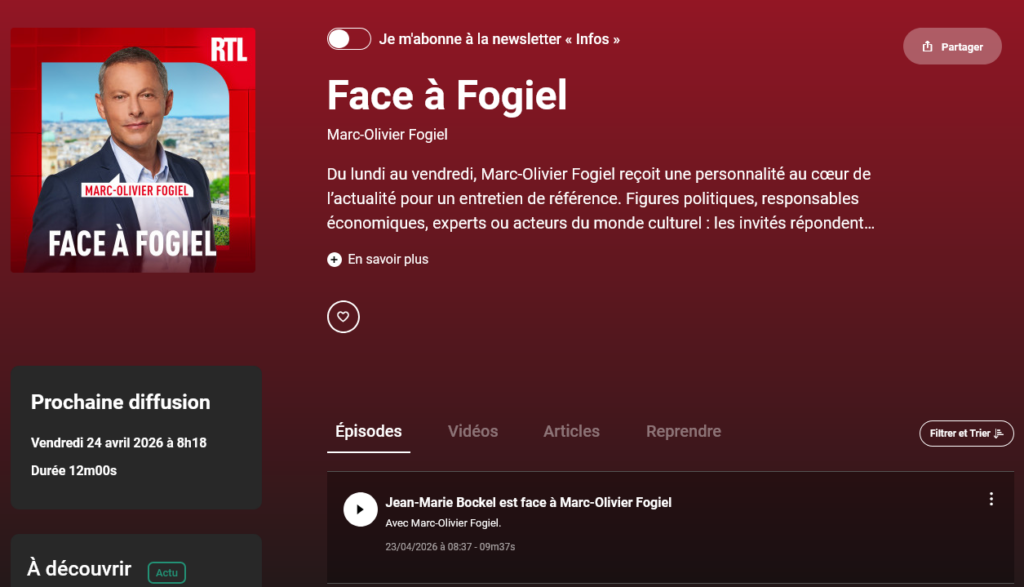Open Jean-Marie Bockel episode title link

[528, 502]
